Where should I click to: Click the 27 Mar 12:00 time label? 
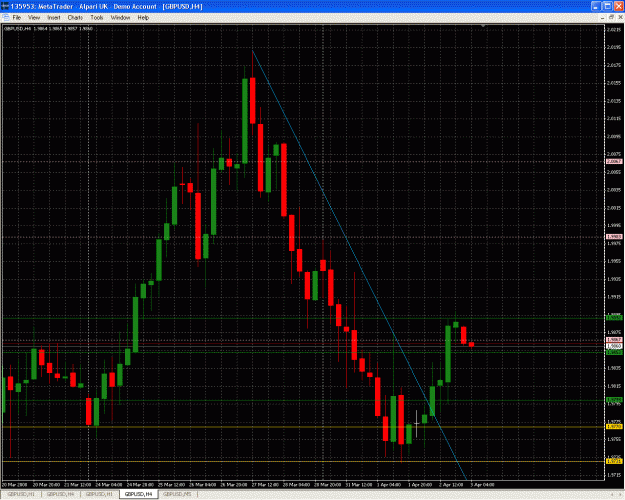tap(265, 485)
